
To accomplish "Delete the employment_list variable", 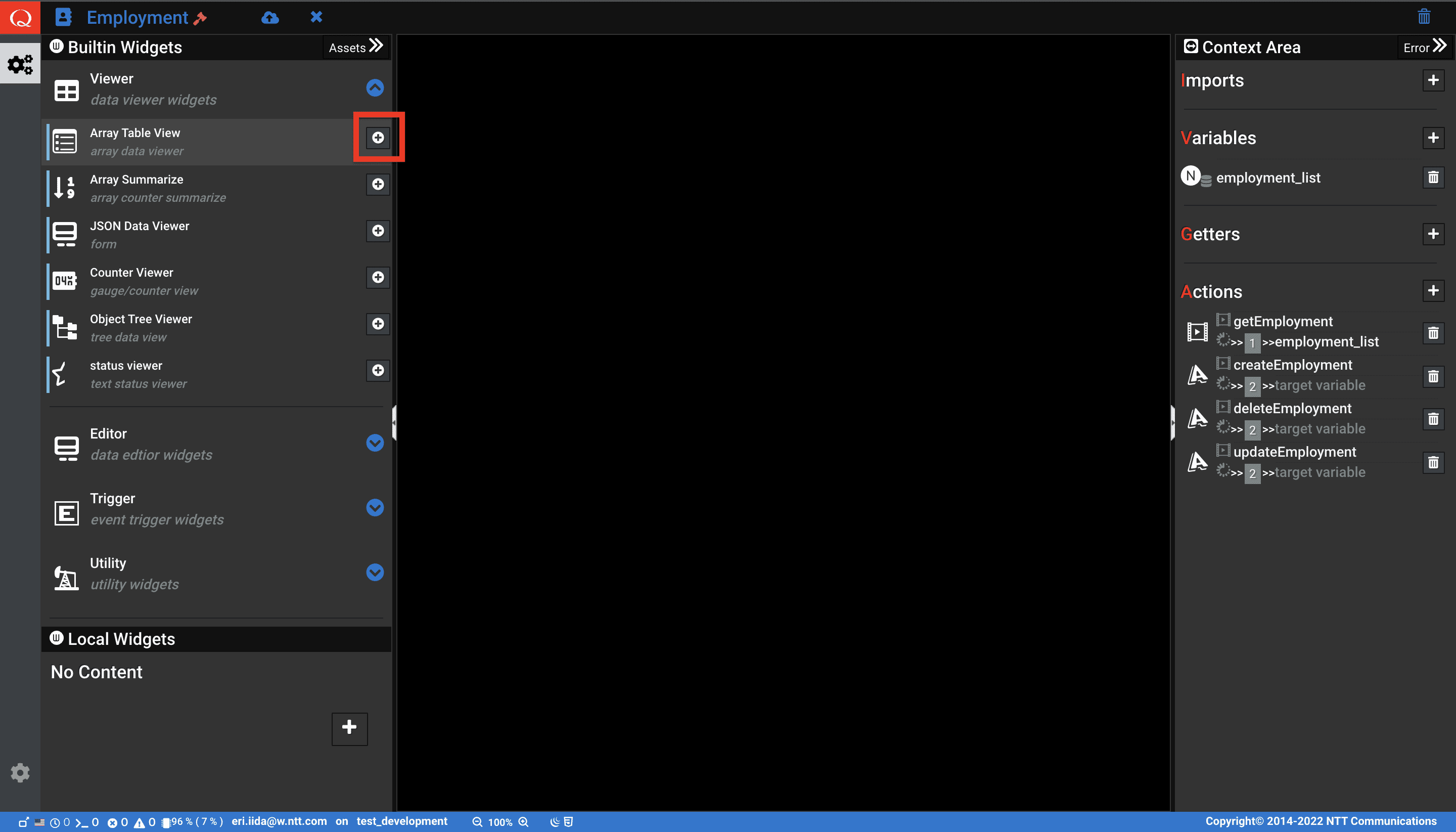I will (1433, 178).
